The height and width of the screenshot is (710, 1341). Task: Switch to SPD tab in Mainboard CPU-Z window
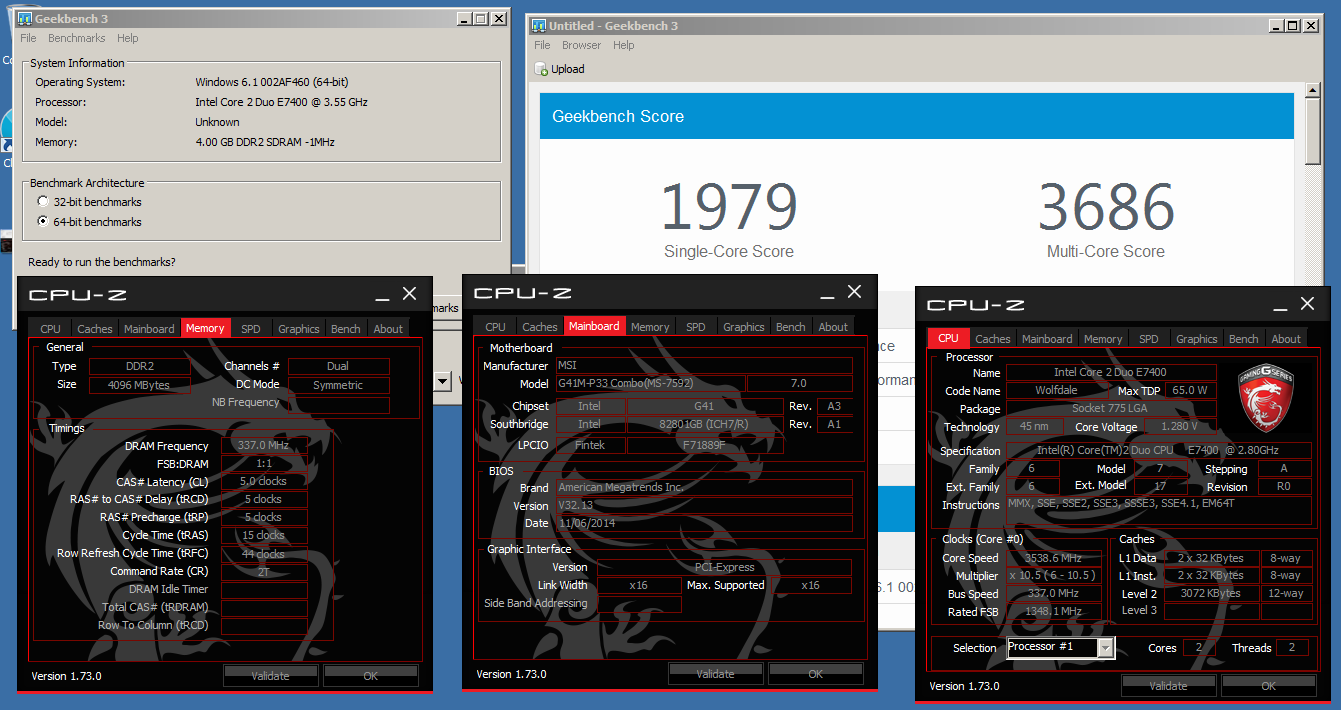coord(695,326)
